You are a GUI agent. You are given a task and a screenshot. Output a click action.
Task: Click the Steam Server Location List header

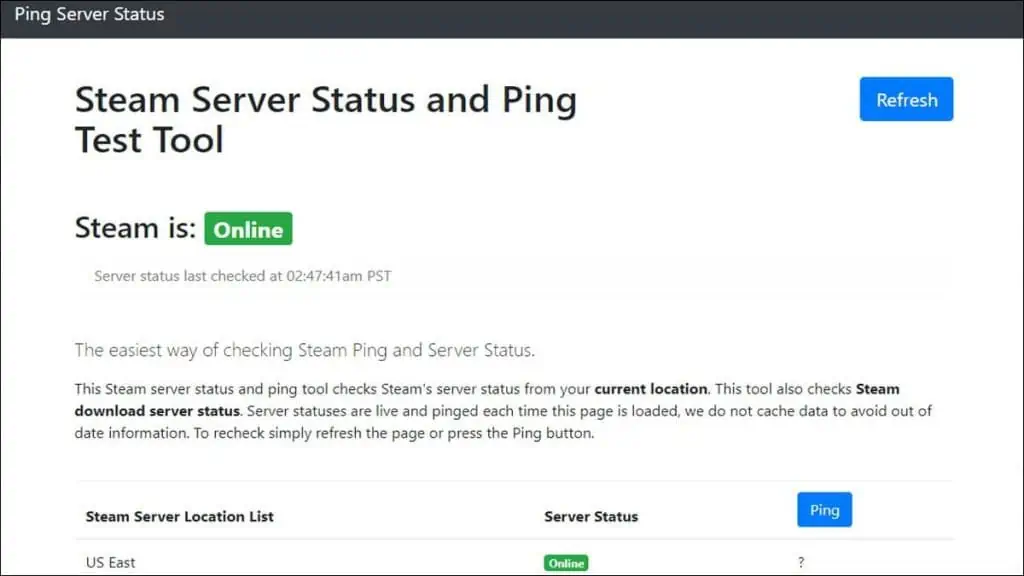point(179,516)
